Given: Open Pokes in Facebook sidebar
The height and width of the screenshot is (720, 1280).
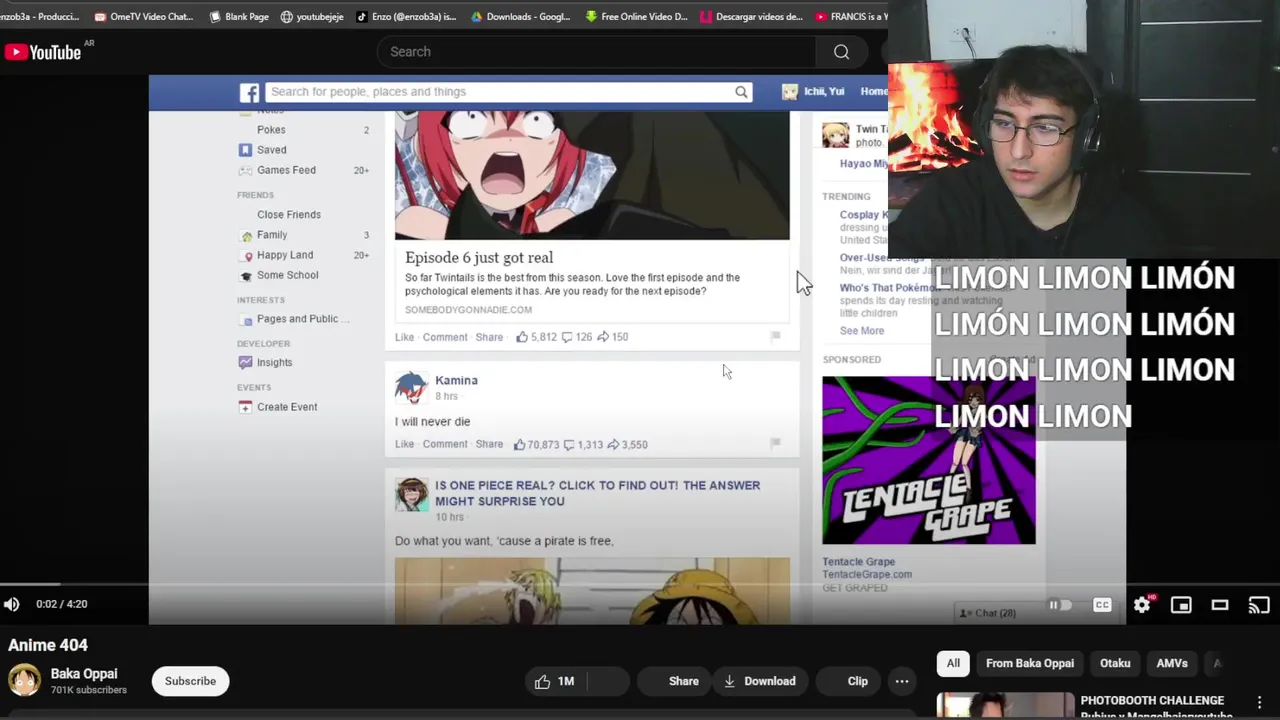Looking at the screenshot, I should pyautogui.click(x=271, y=130).
